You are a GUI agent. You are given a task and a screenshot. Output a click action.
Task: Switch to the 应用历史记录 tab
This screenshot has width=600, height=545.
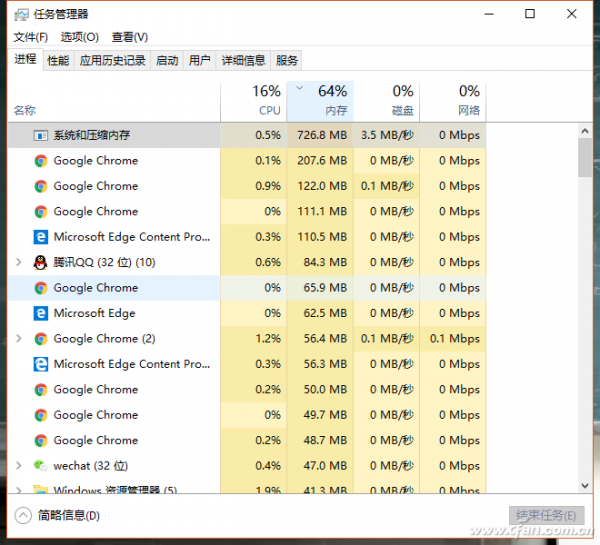[x=112, y=60]
